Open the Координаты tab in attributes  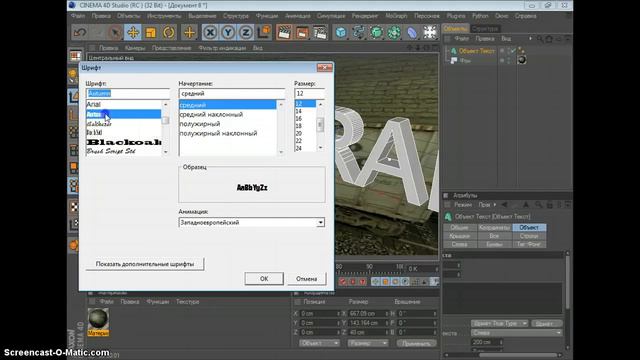click(494, 227)
